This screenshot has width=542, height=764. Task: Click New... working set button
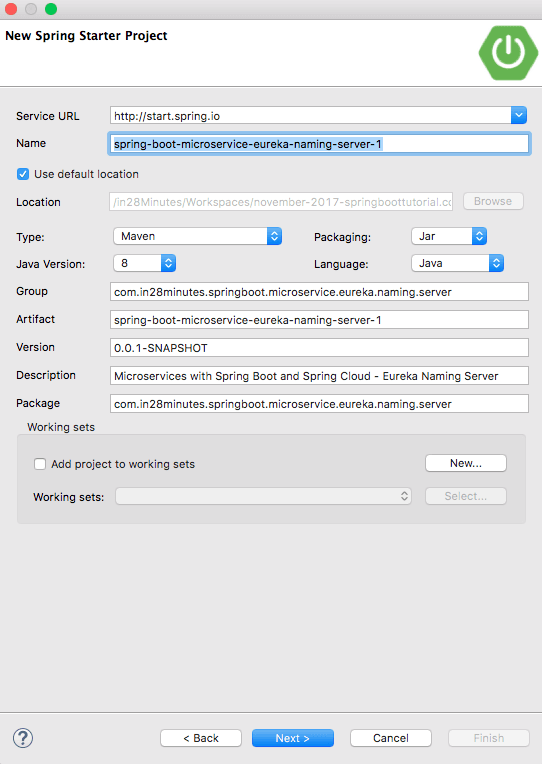466,463
